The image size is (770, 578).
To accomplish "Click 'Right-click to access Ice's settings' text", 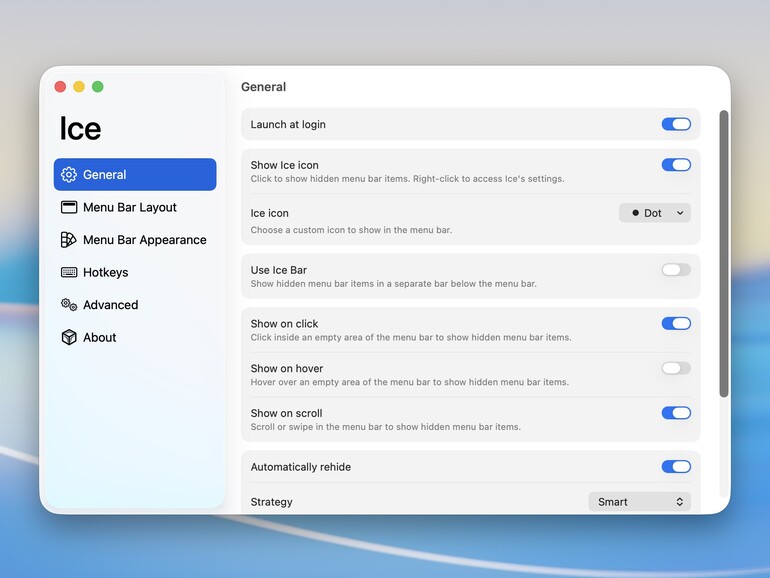I will click(489, 179).
